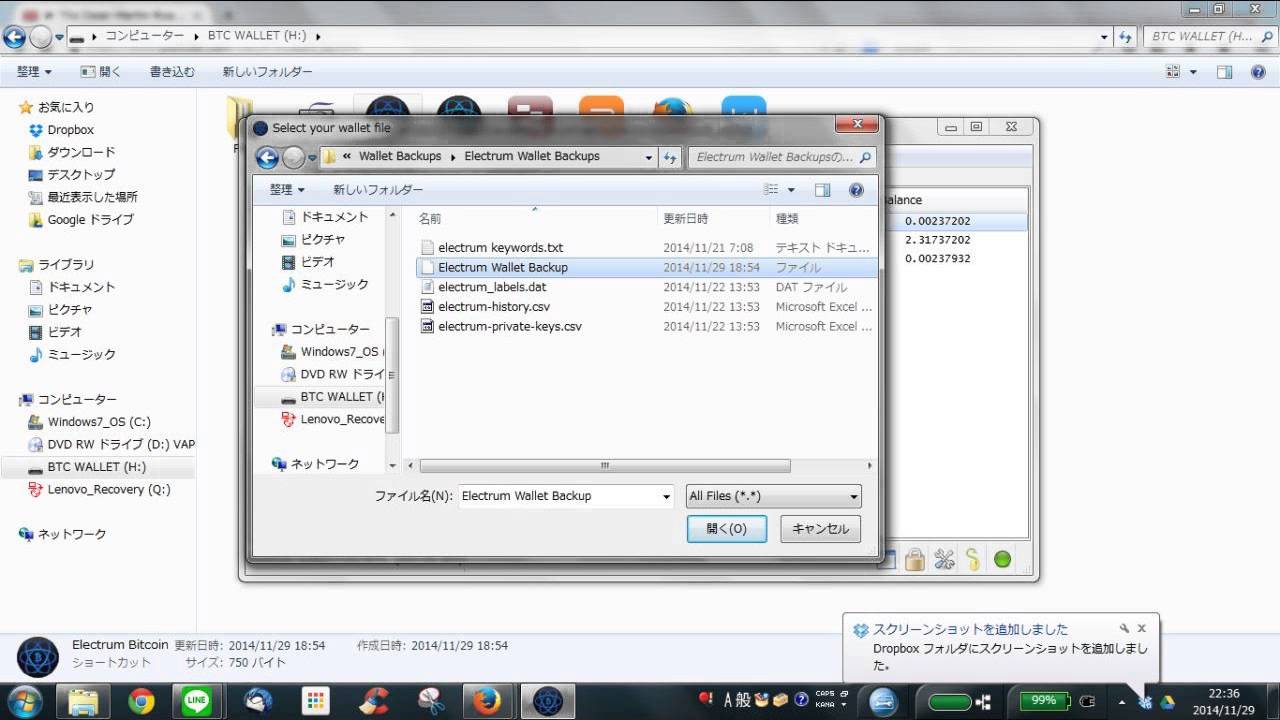The height and width of the screenshot is (720, 1280).
Task: Click 書き込む in the Explorer toolbar
Action: 172,72
